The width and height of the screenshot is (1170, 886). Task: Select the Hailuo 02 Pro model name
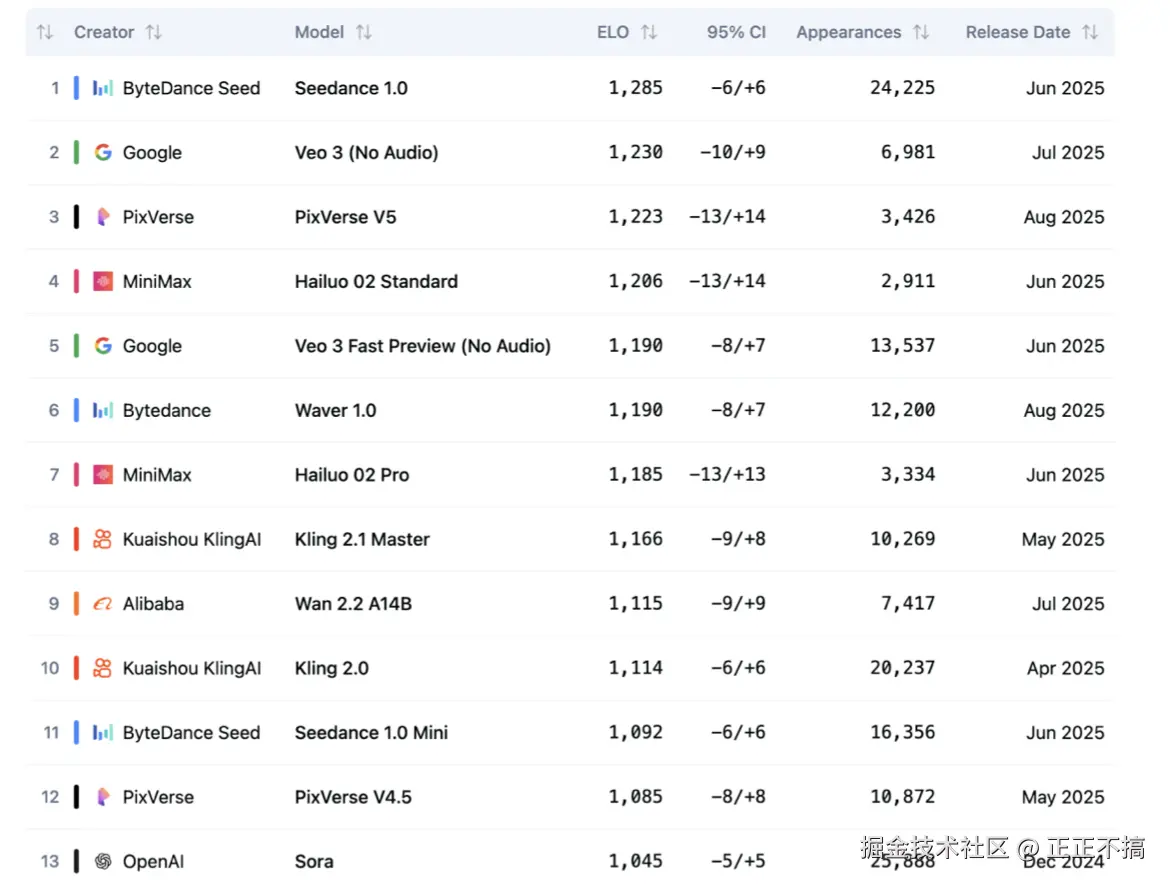click(x=352, y=475)
